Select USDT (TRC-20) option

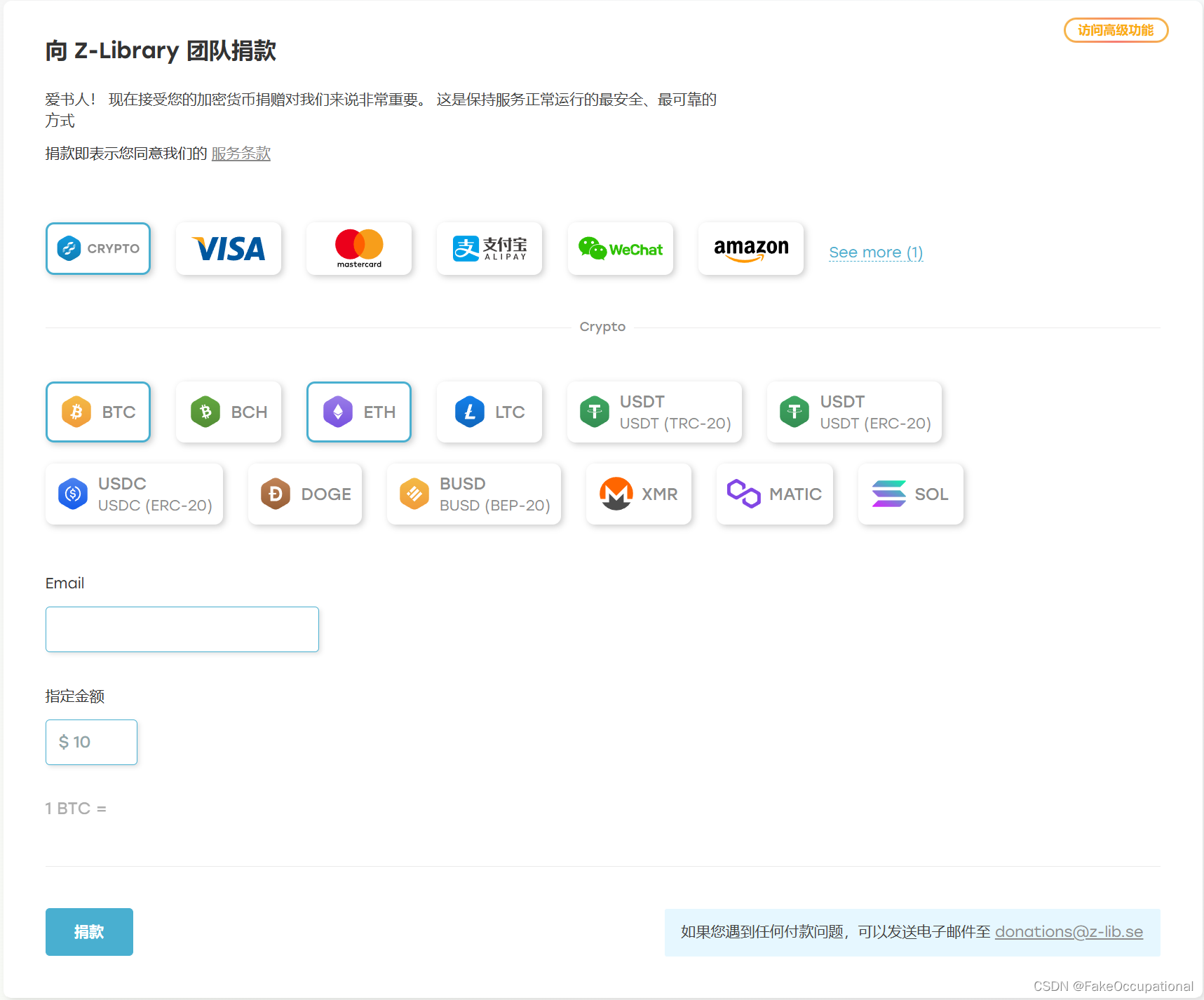pos(654,412)
